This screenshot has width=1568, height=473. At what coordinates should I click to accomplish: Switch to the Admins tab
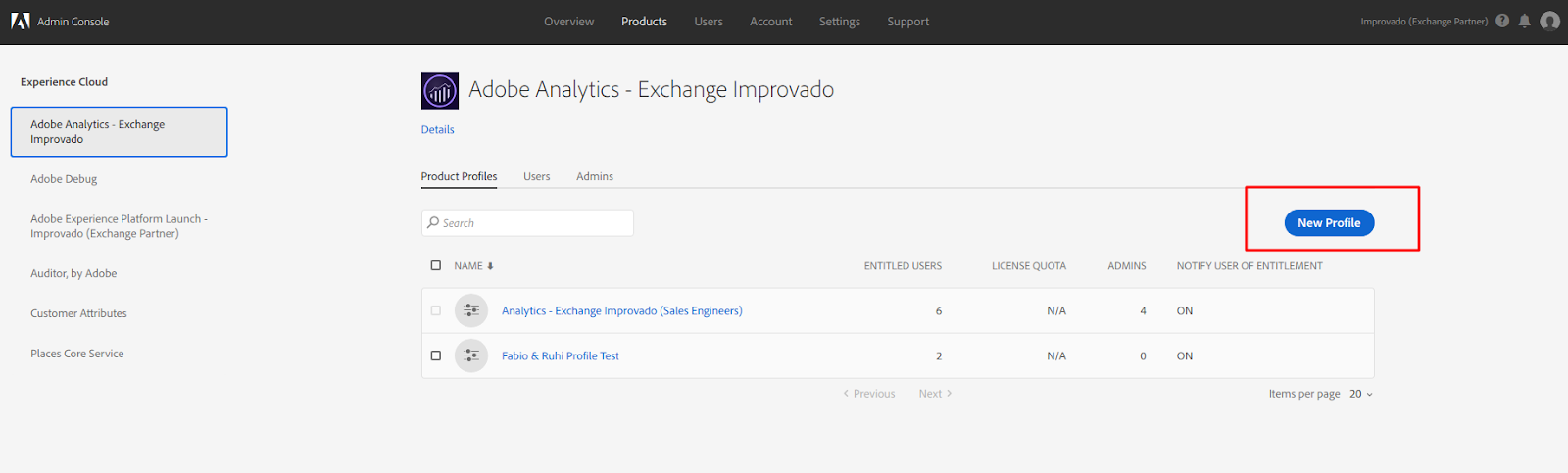pos(595,176)
